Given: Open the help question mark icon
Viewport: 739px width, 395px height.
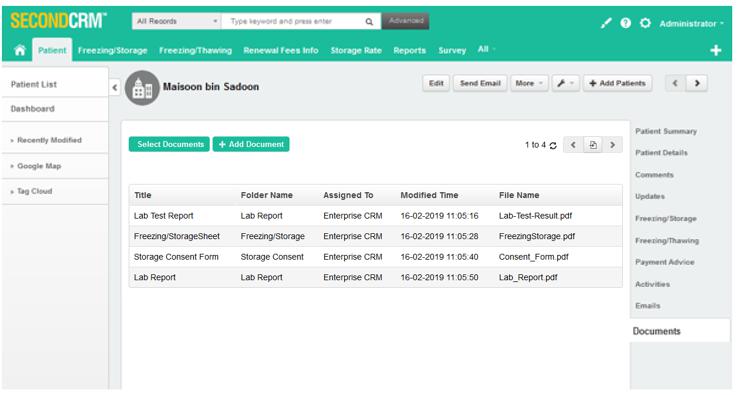Looking at the screenshot, I should 625,23.
